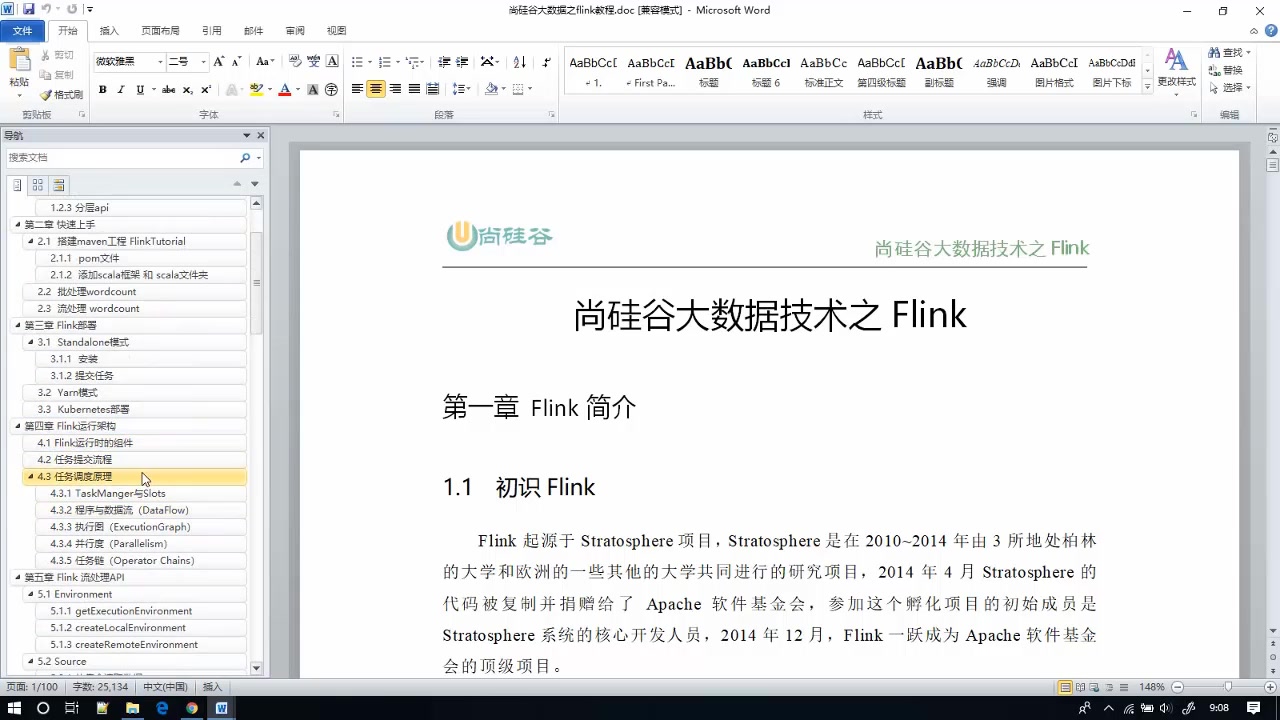
Task: Apply the 标准正文 style
Action: tap(824, 70)
